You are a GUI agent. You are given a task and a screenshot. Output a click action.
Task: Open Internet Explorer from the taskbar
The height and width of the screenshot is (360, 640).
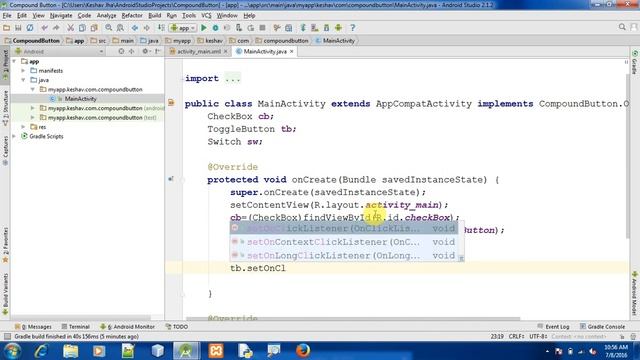41,351
